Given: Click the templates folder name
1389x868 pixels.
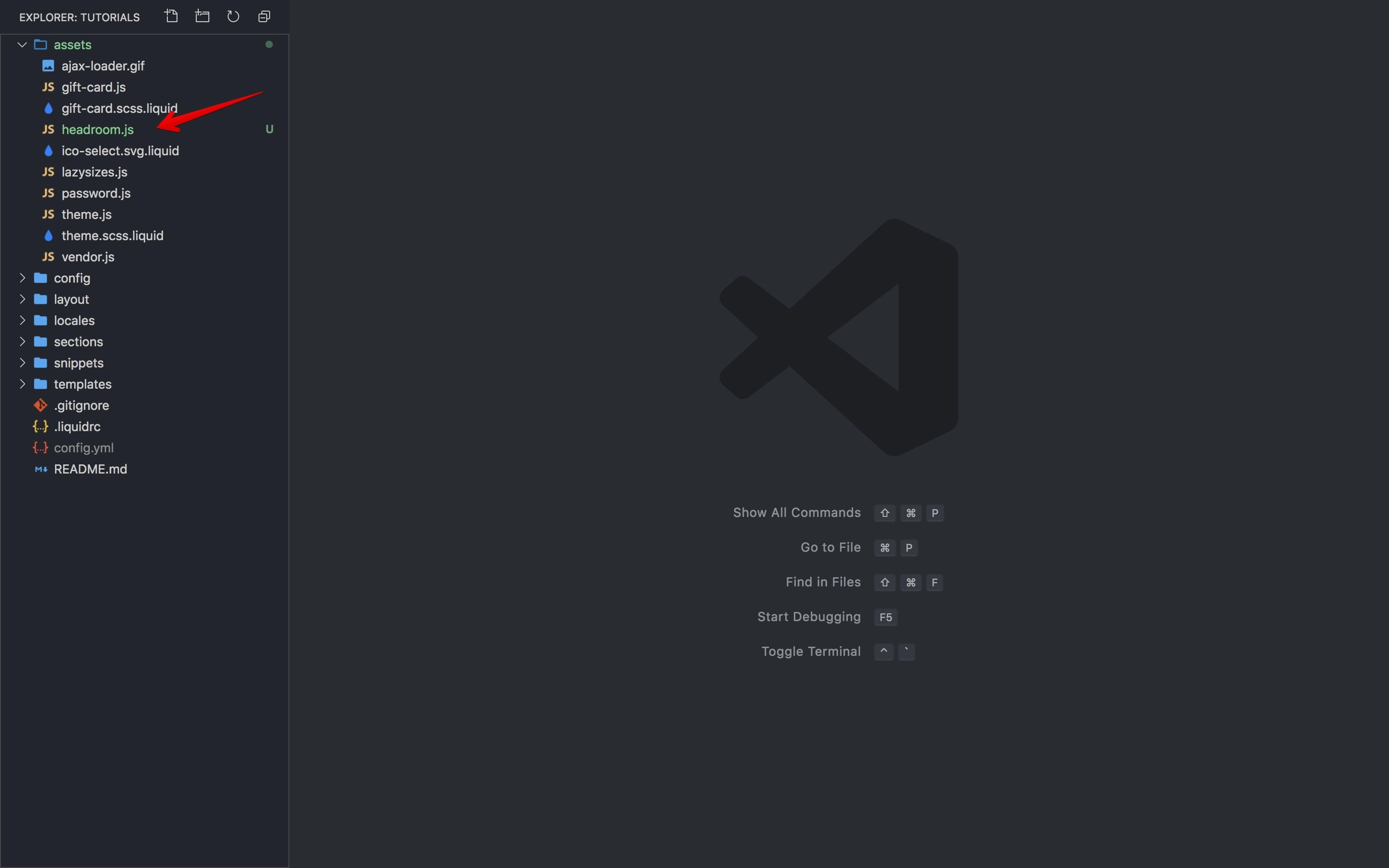Looking at the screenshot, I should tap(82, 384).
